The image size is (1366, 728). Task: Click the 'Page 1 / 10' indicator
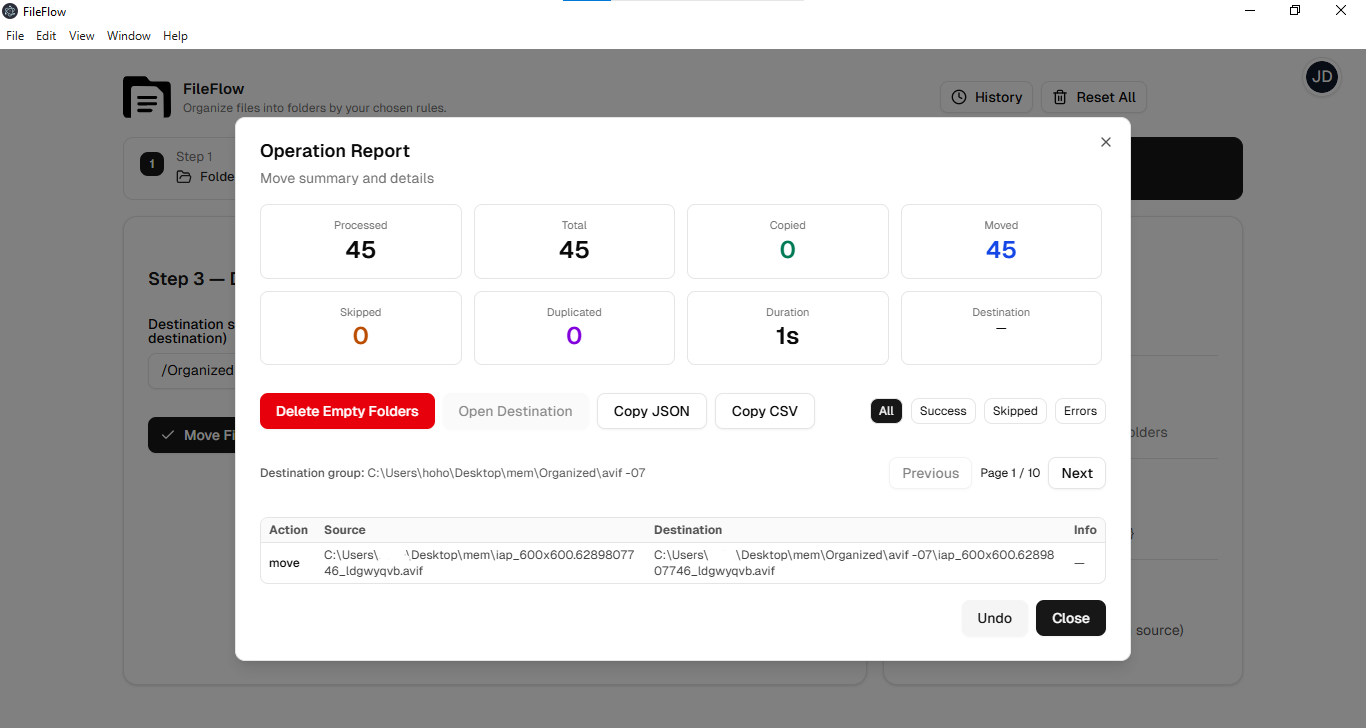click(x=1010, y=473)
